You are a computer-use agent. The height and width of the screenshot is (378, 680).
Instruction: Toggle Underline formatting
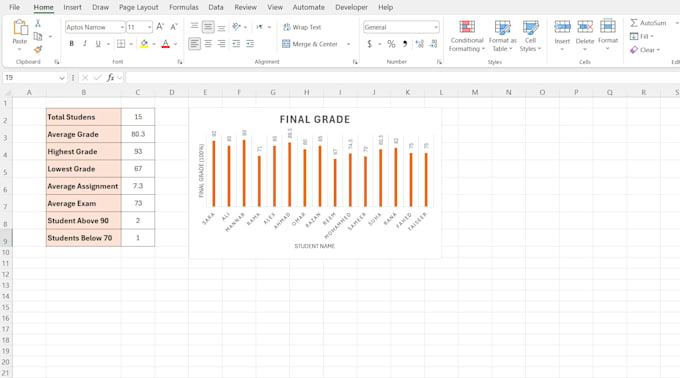pos(98,43)
